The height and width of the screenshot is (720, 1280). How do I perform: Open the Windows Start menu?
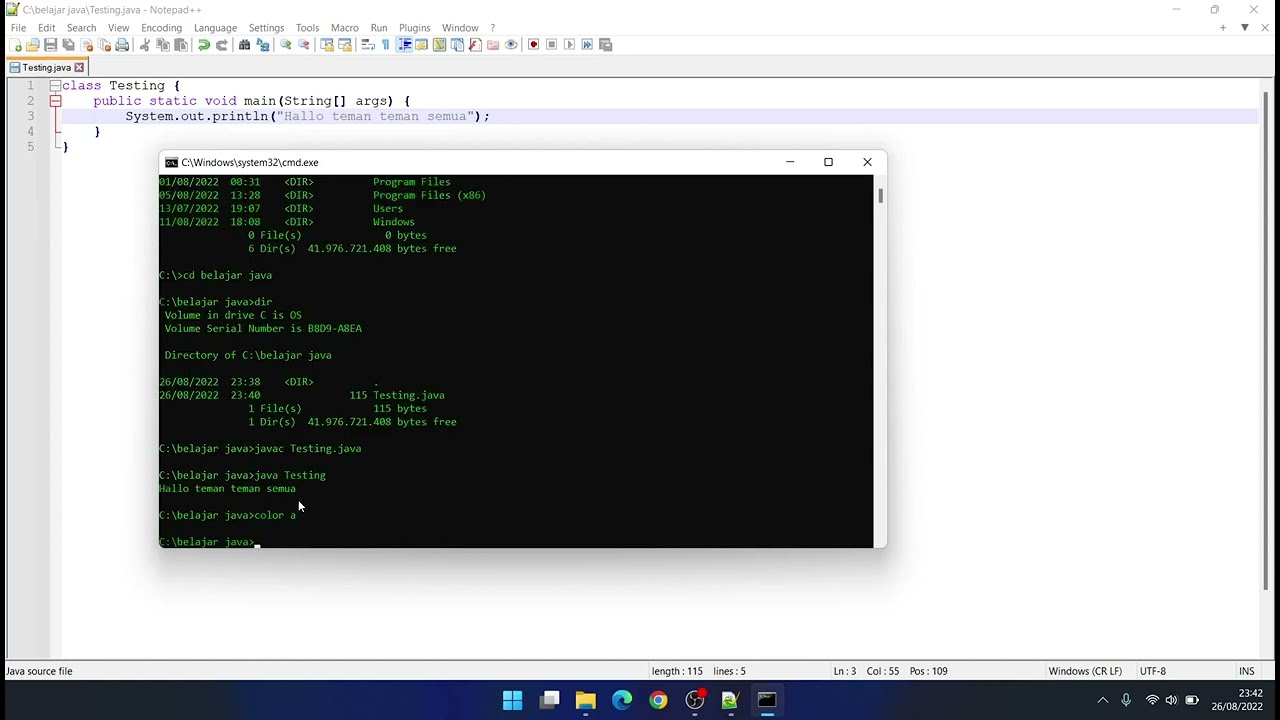(512, 700)
